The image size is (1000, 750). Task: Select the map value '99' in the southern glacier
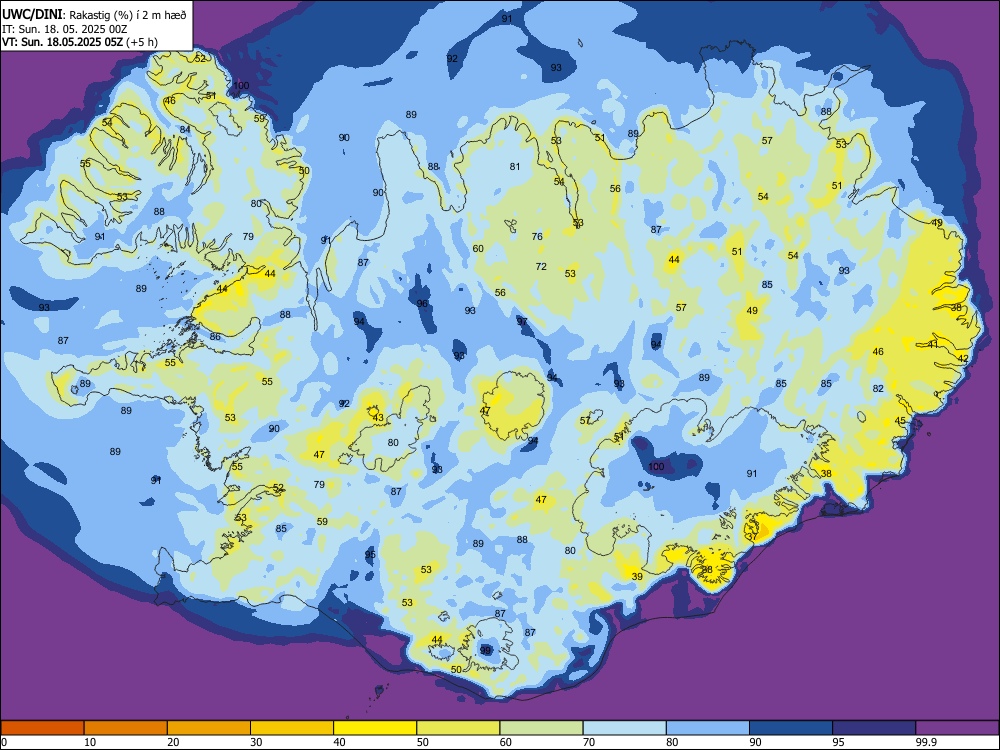[485, 650]
